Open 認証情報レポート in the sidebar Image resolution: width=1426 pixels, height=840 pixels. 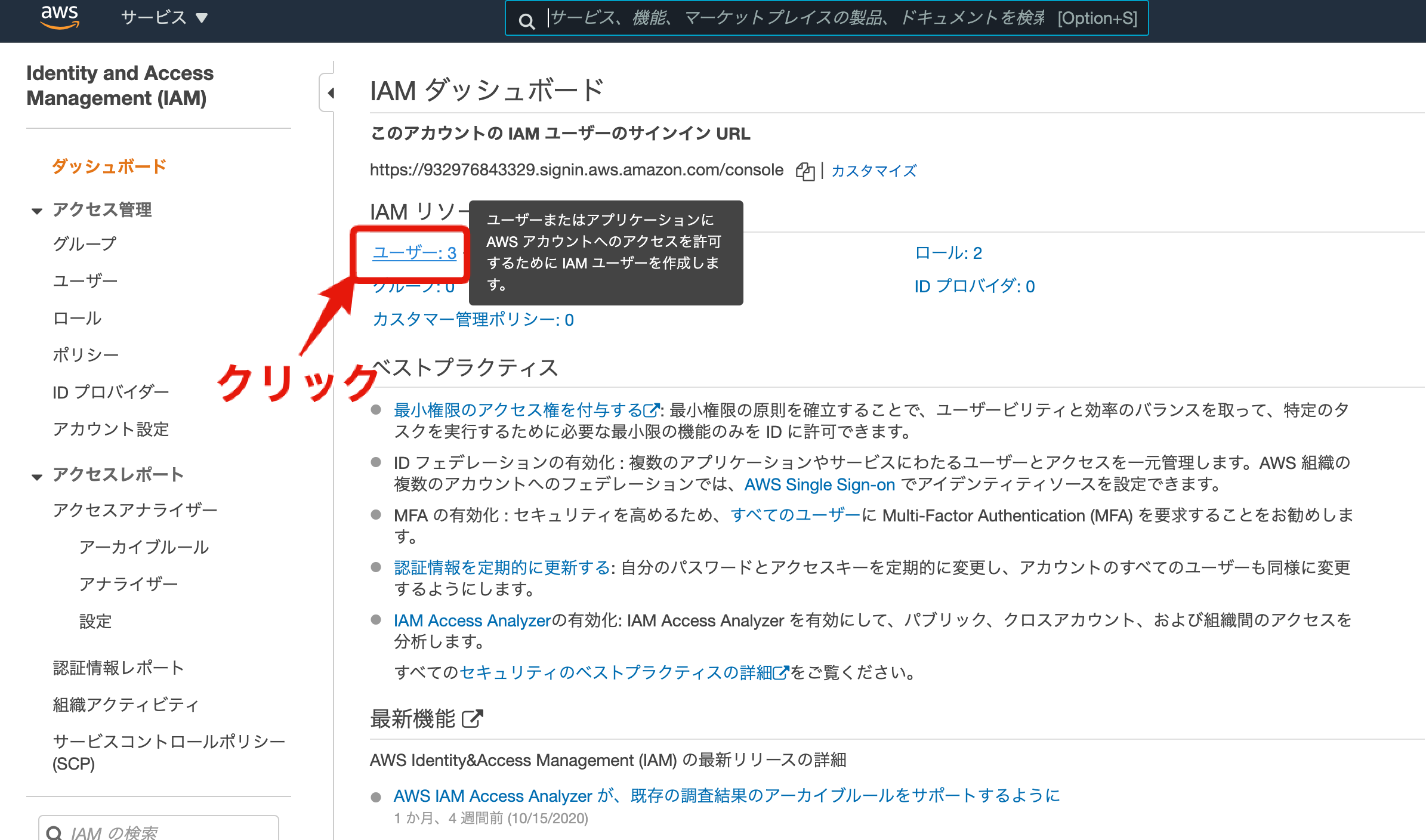(118, 668)
